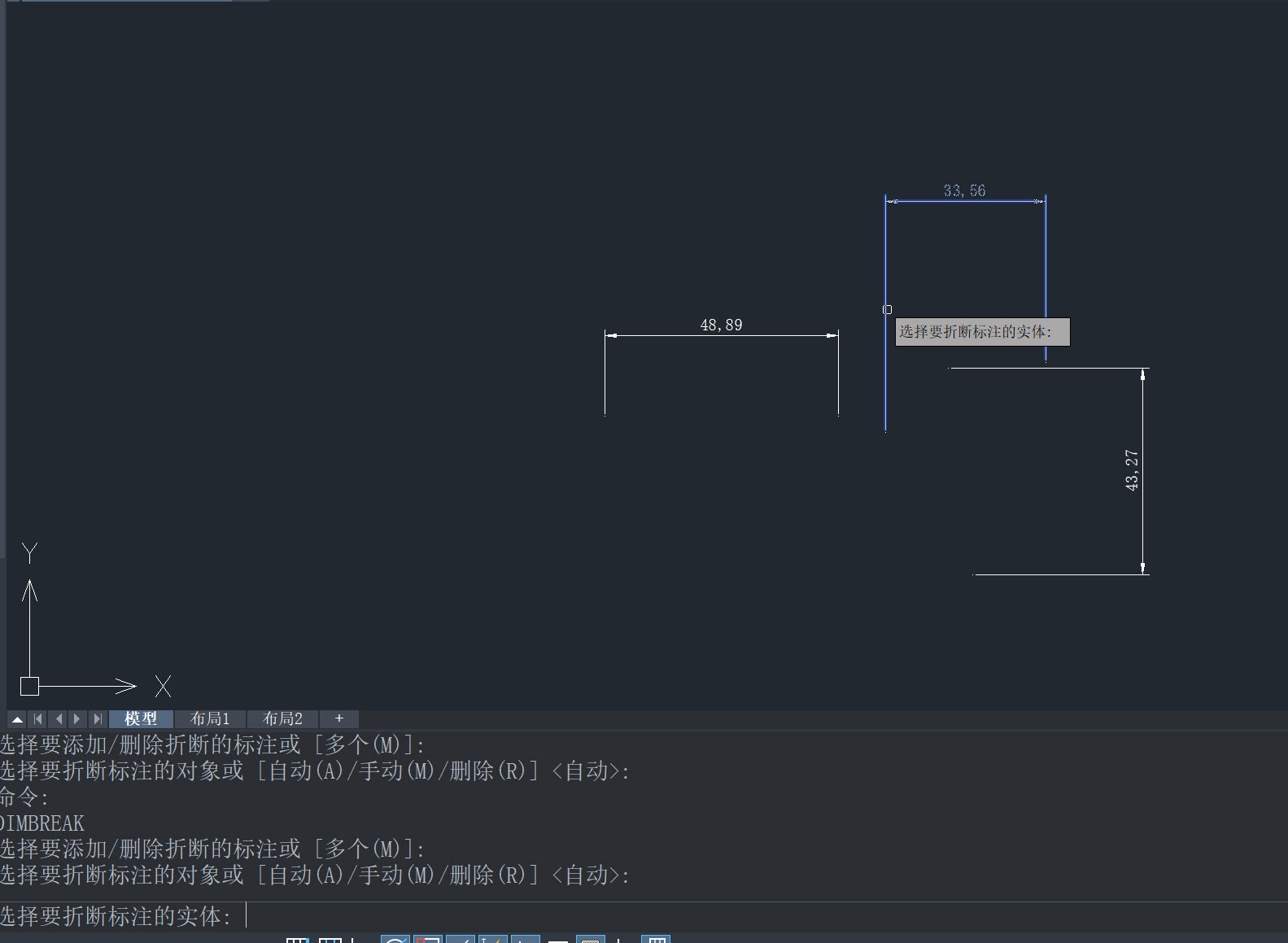Screen dimensions: 1288x943
Task: Jump to first layout tab arrow
Action: [38, 719]
